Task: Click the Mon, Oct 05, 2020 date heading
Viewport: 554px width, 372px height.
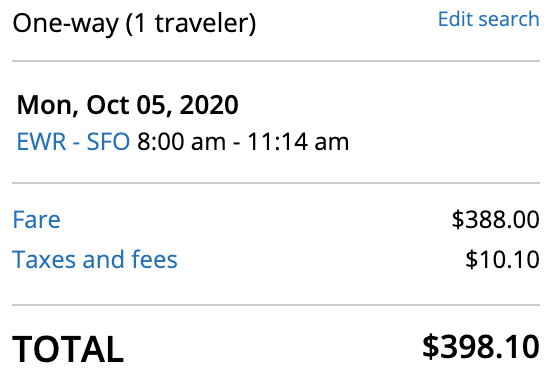Action: click(128, 105)
